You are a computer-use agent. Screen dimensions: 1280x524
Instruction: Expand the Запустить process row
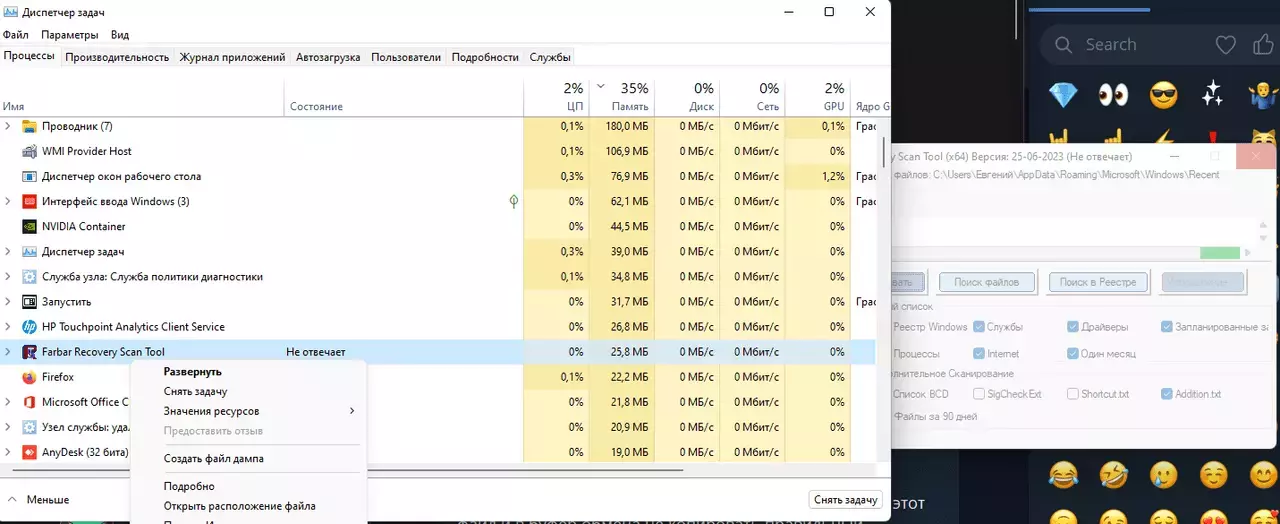coord(8,301)
